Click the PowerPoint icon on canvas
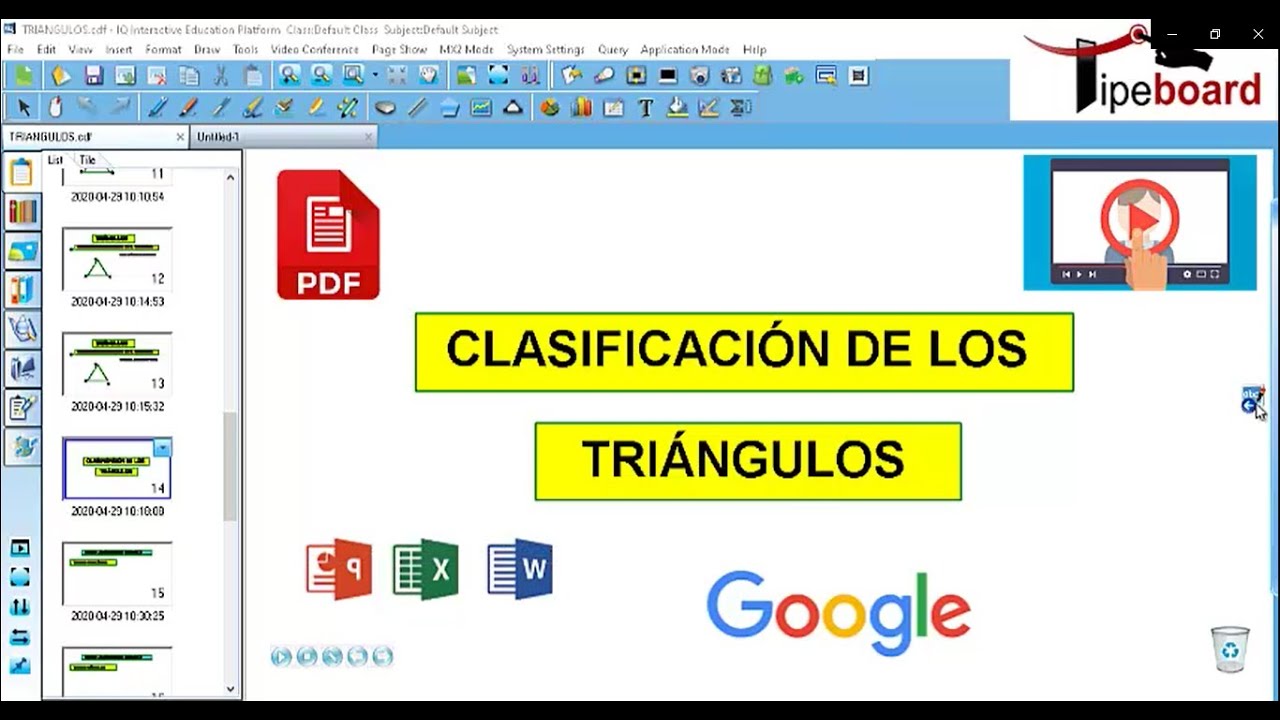The width and height of the screenshot is (1280, 720). [339, 570]
